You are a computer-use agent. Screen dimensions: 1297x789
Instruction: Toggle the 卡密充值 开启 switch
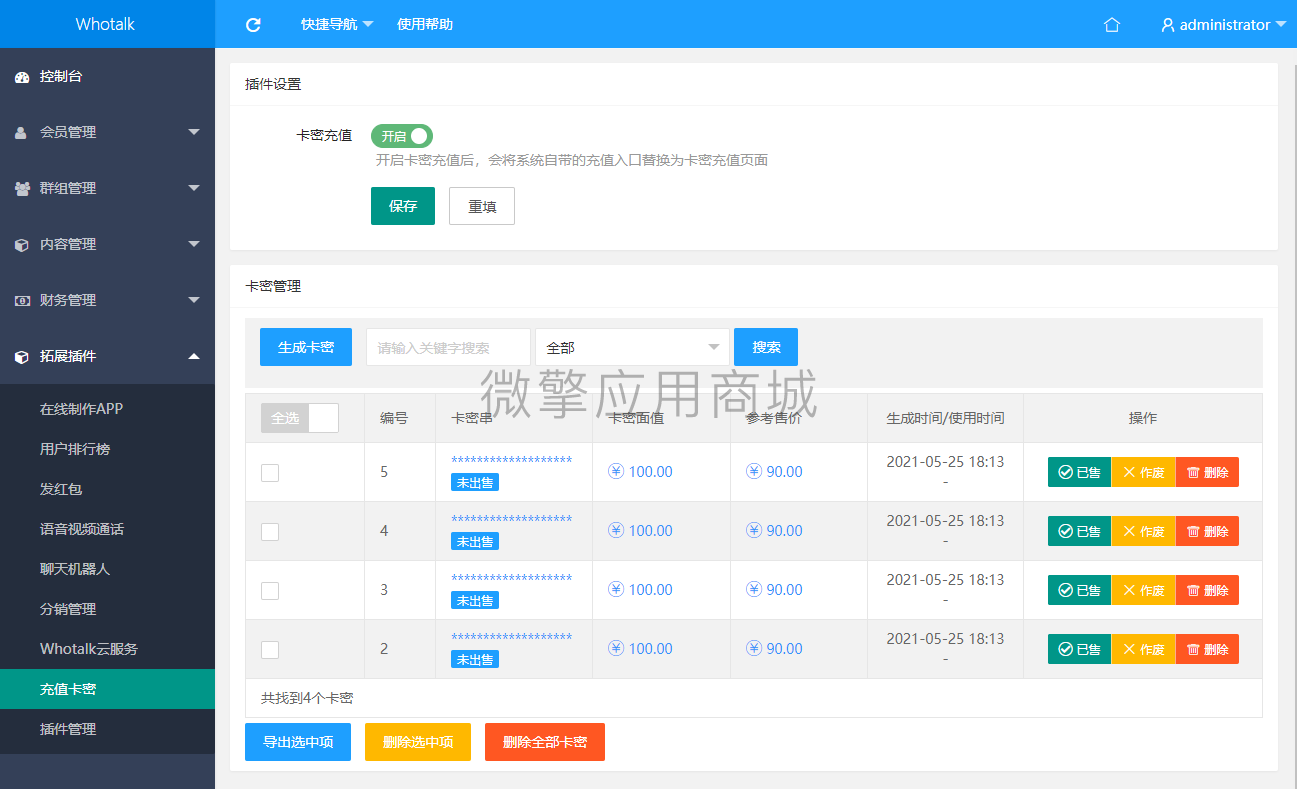coord(402,136)
